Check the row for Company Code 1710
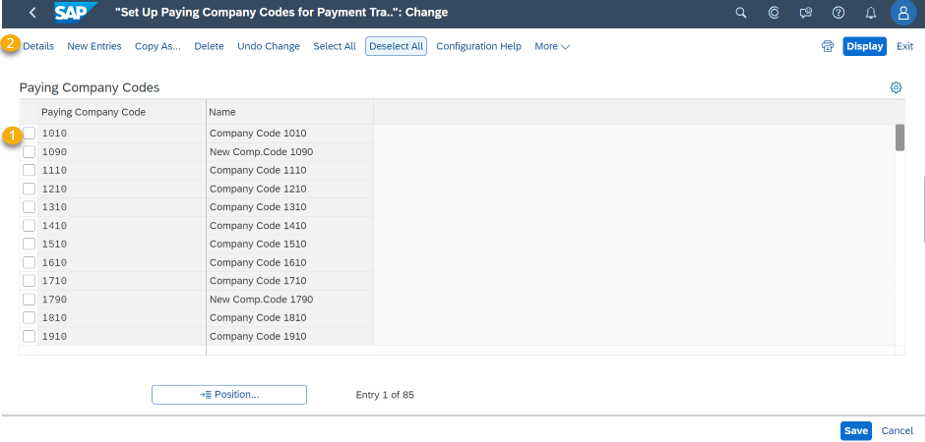Screen dimensions: 925x442 point(29,280)
